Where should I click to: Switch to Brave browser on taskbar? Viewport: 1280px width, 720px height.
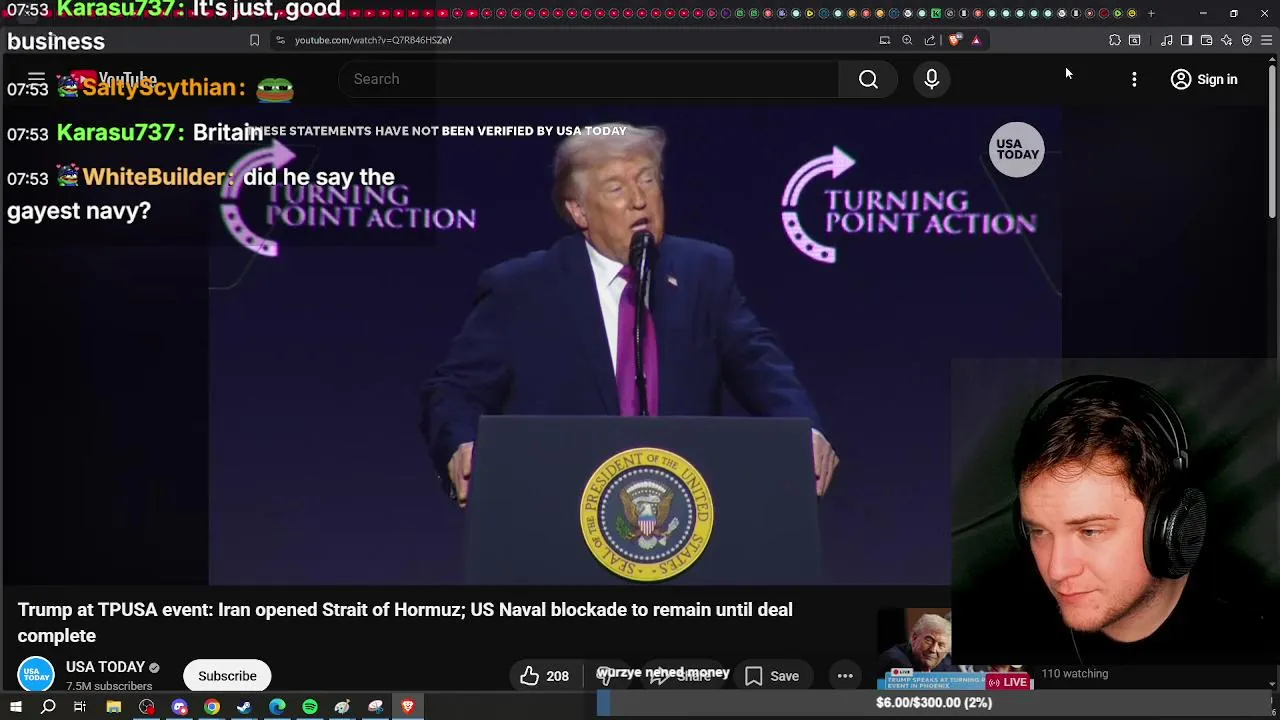point(408,707)
